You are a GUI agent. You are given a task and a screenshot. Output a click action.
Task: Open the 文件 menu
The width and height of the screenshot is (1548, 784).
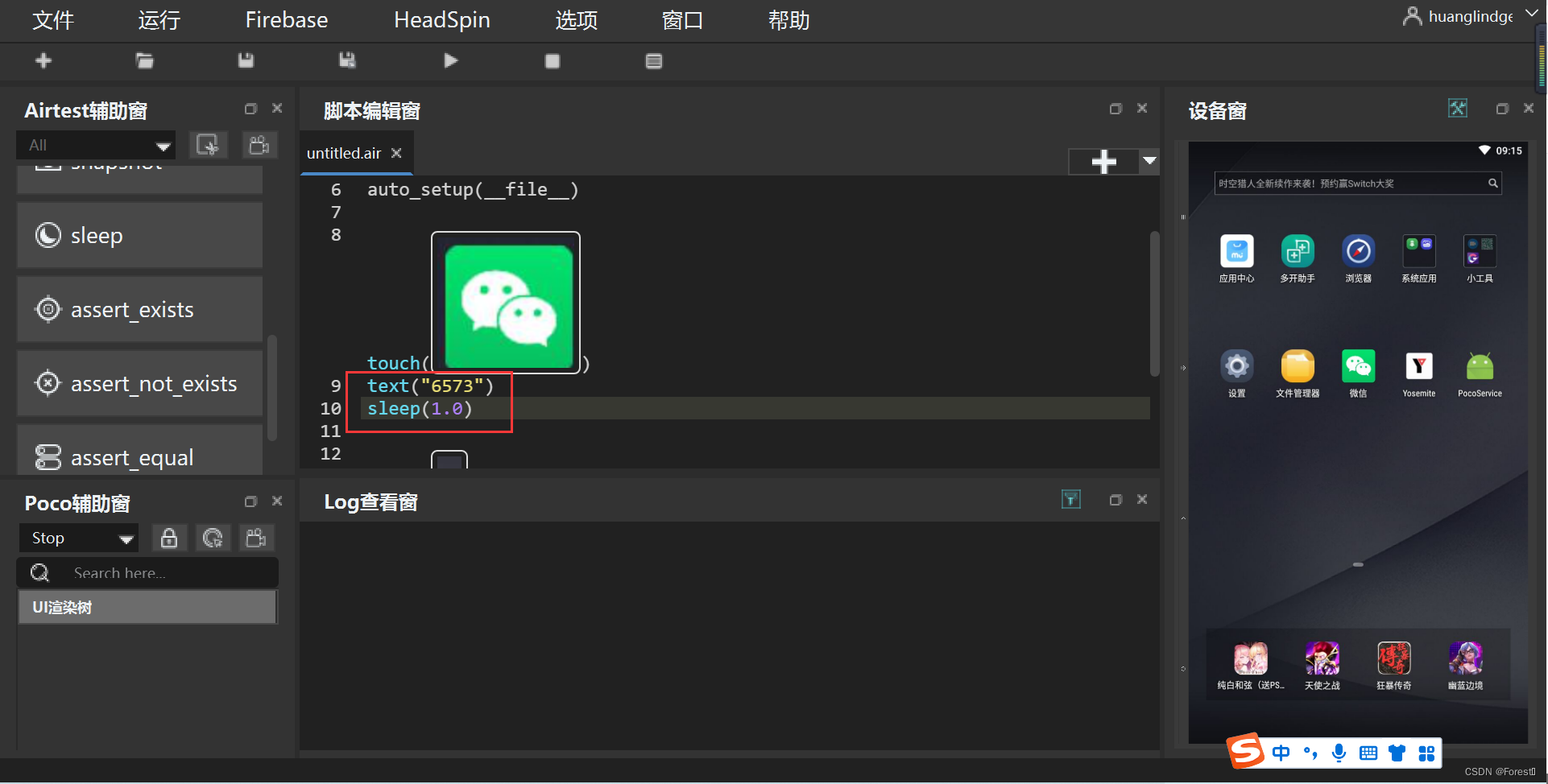pyautogui.click(x=53, y=20)
